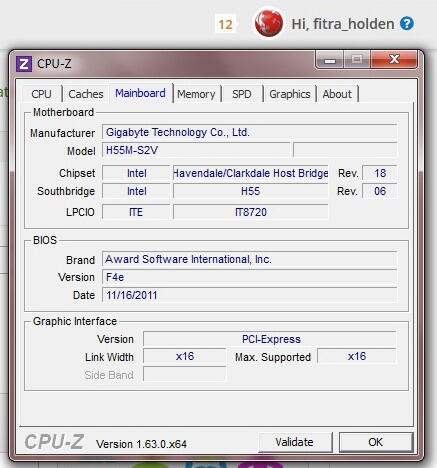The width and height of the screenshot is (437, 468).
Task: Click the Southbridge vendor field Intel
Action: tap(136, 191)
